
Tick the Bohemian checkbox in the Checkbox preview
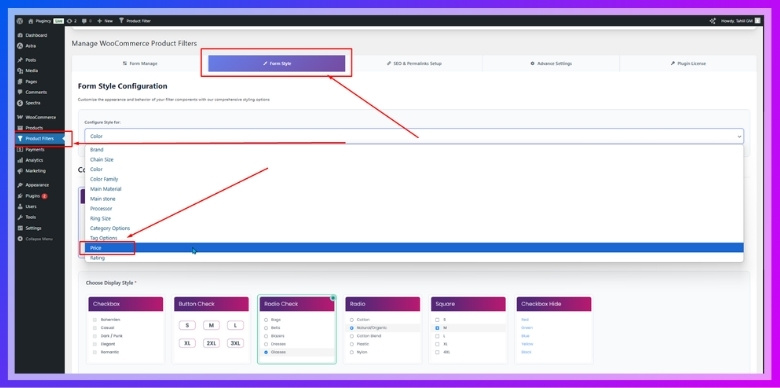pyautogui.click(x=95, y=320)
